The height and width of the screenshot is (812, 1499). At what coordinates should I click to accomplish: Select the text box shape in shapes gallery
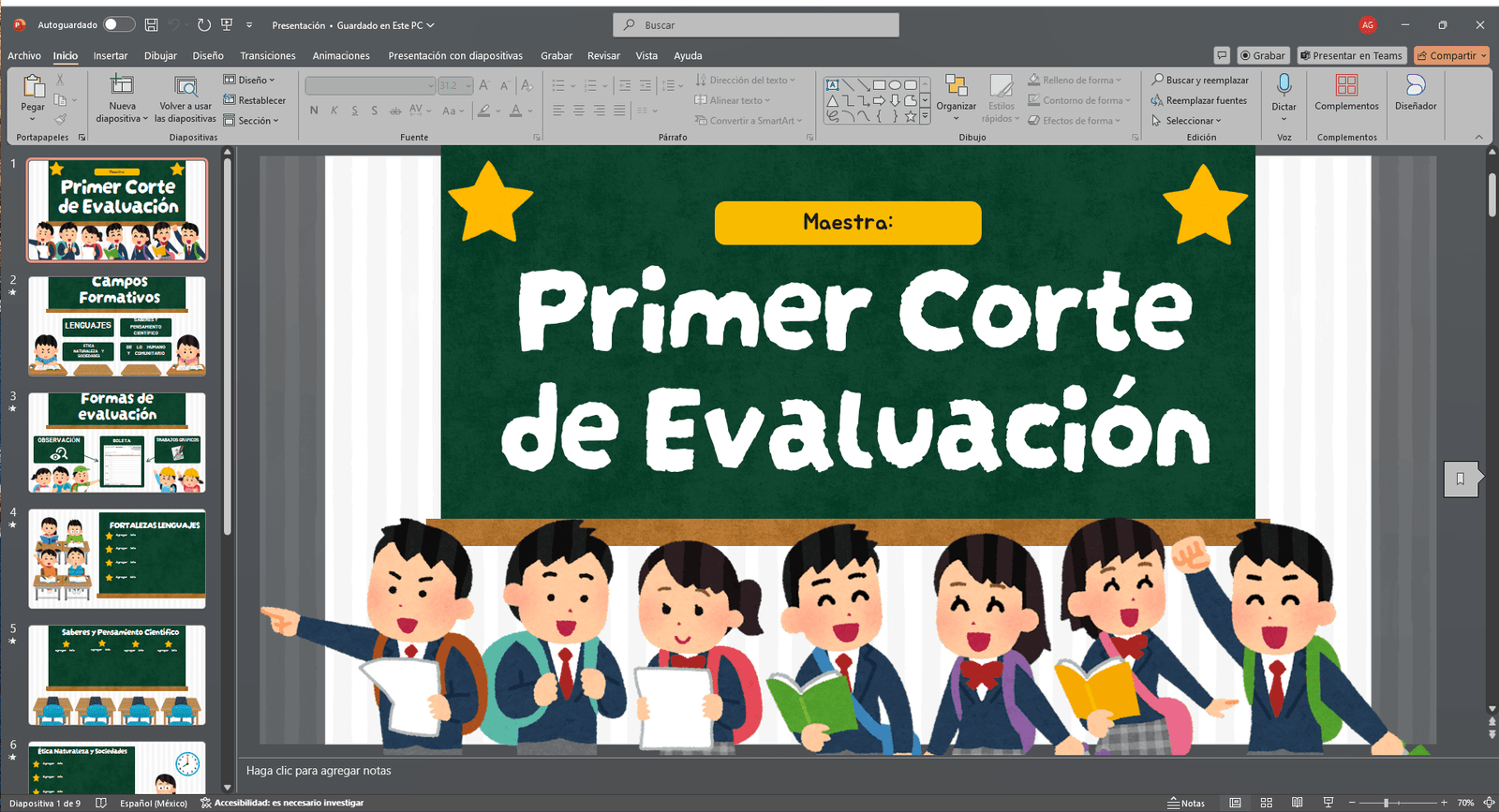(x=832, y=85)
